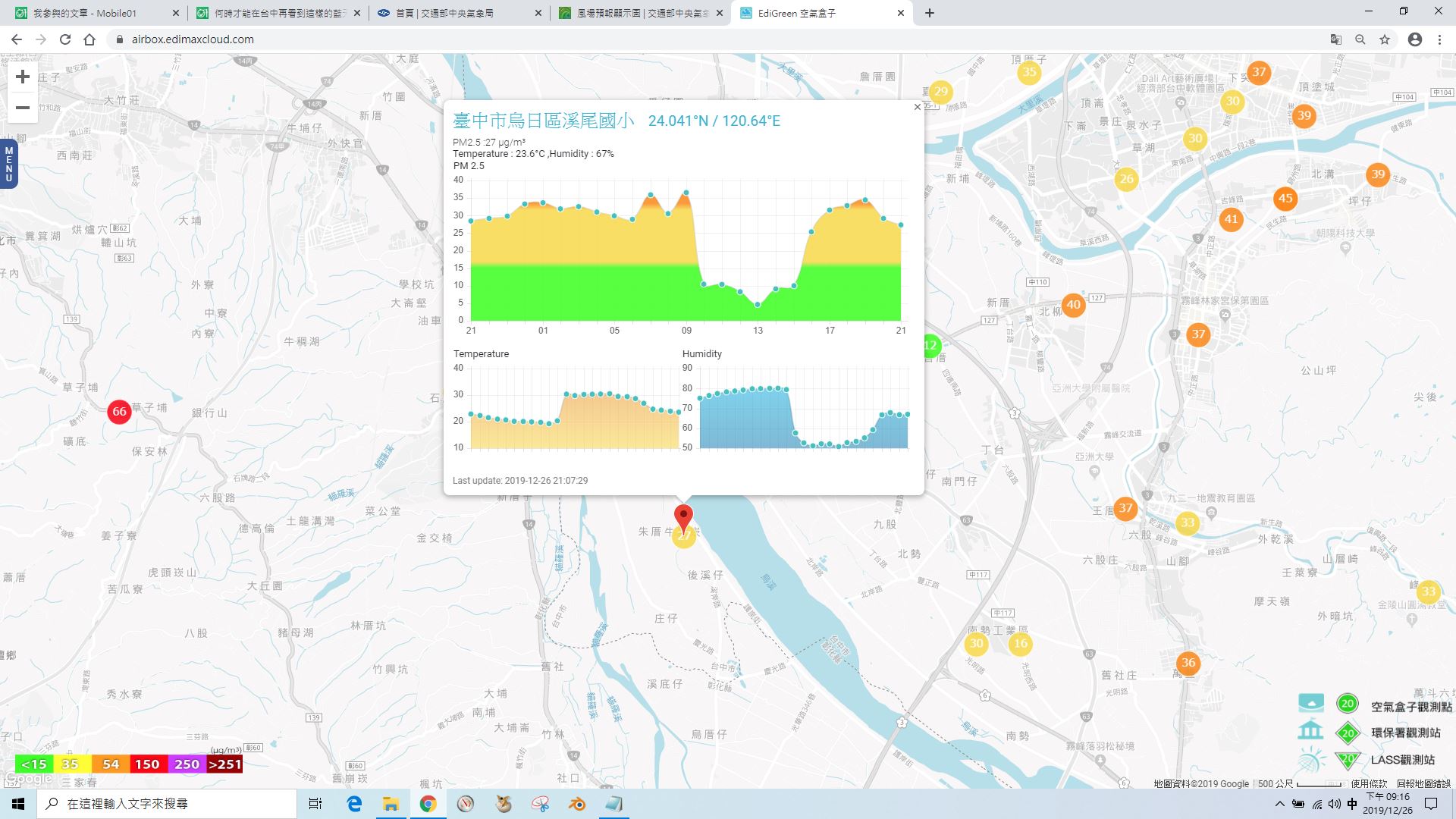Open the 使用條款 link

[x=1369, y=783]
